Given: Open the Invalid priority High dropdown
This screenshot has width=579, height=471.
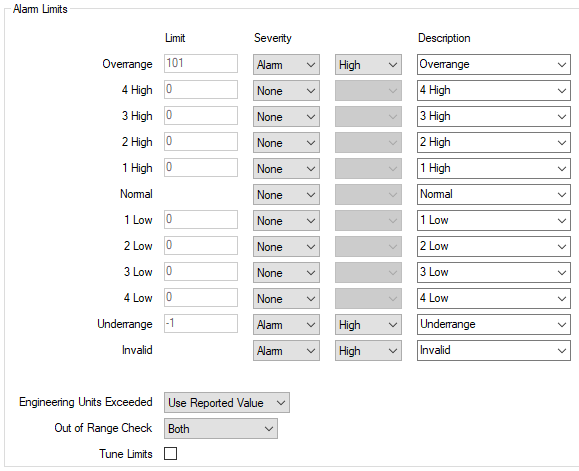Looking at the screenshot, I should pyautogui.click(x=368, y=350).
